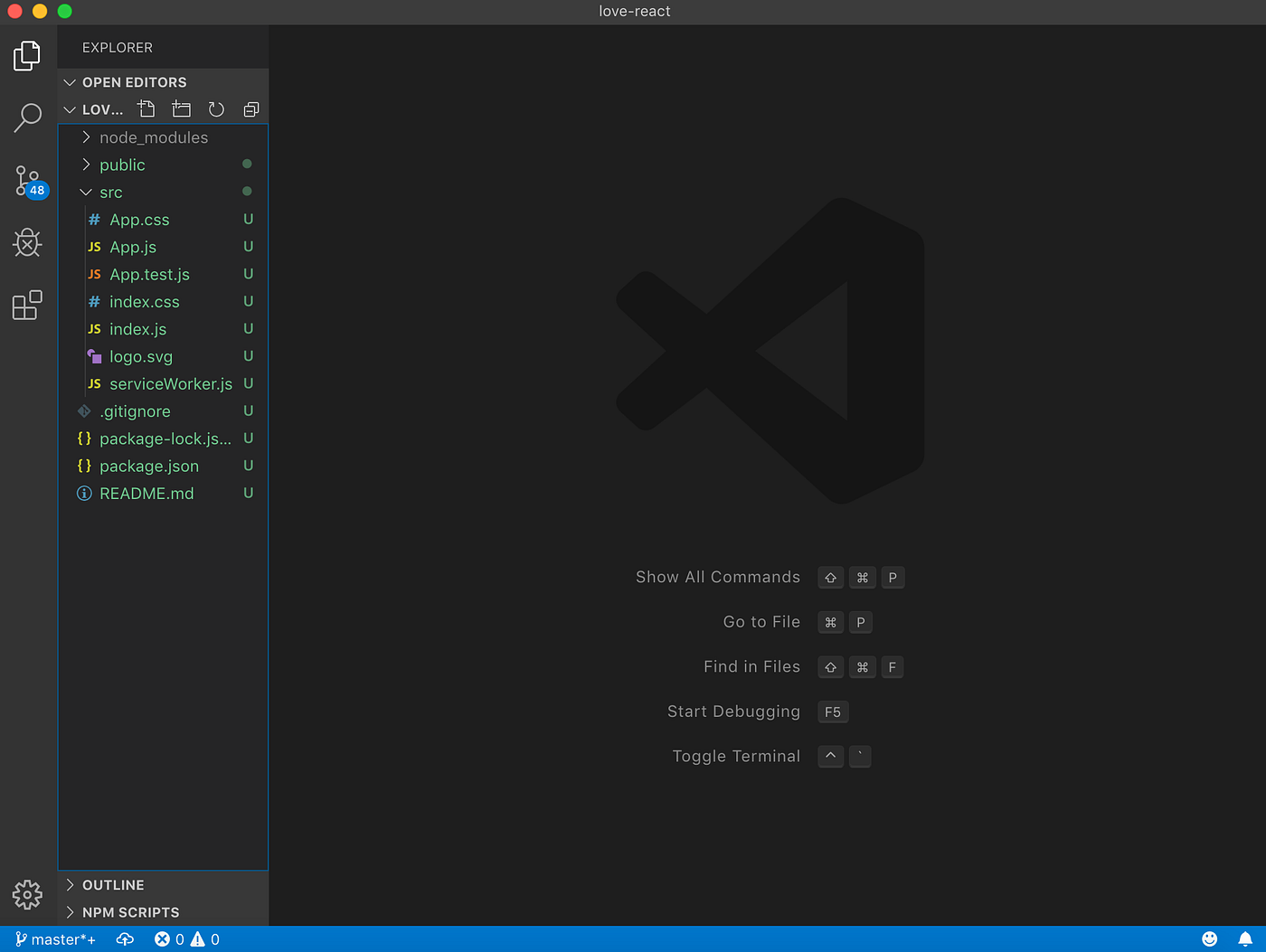Image resolution: width=1266 pixels, height=952 pixels.
Task: Expand the Outline section
Action: (163, 885)
